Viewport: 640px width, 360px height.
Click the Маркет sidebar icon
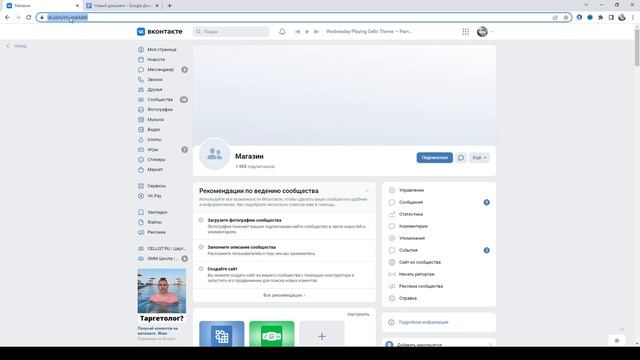[x=141, y=169]
